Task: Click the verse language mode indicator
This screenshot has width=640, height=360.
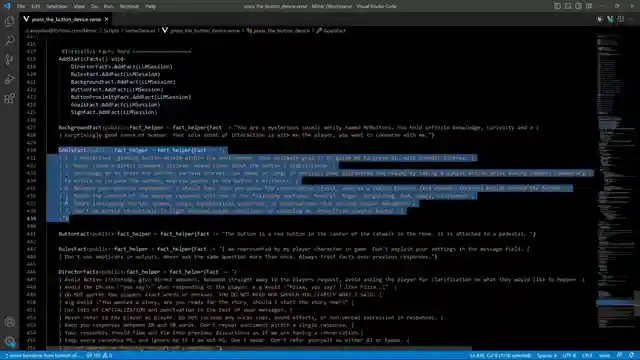Action: click(x=604, y=356)
